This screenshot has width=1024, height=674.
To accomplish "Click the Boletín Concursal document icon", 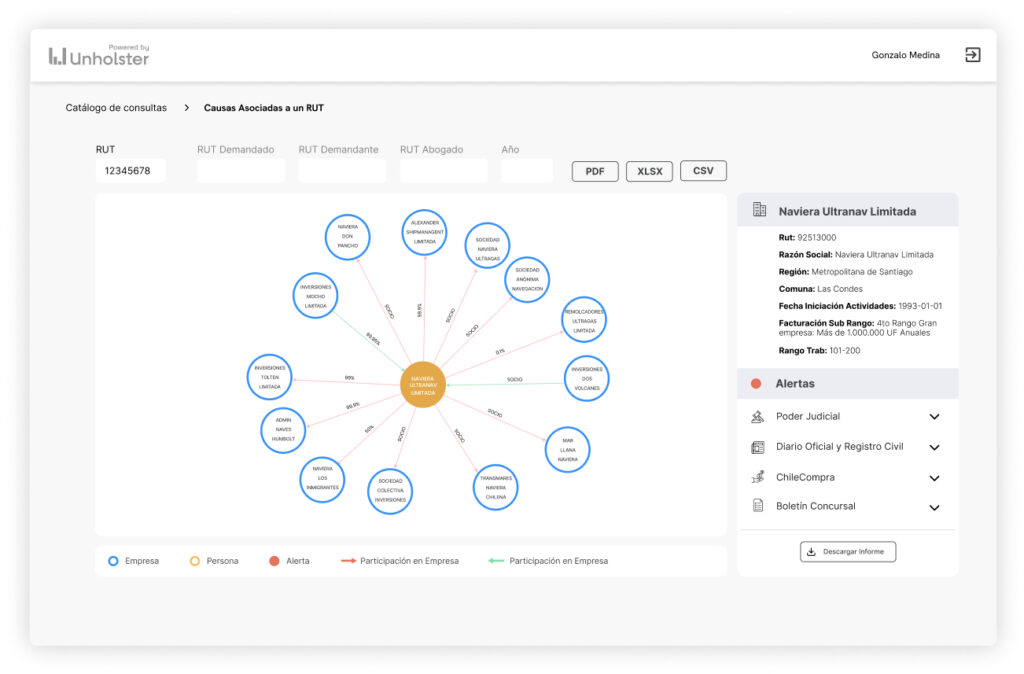I will [x=757, y=506].
